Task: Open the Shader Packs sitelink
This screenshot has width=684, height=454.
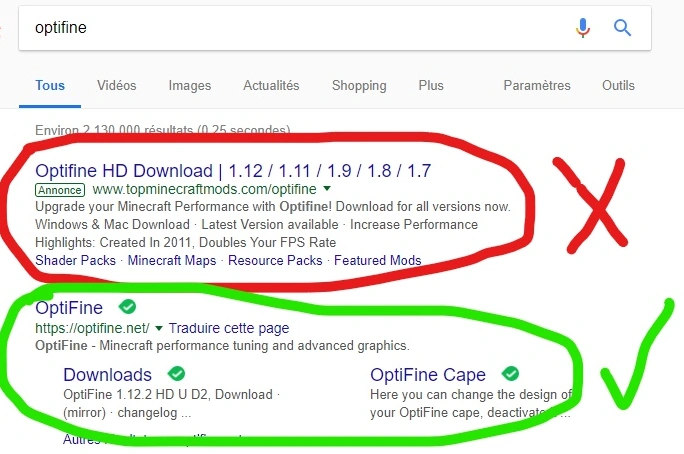Action: [x=75, y=260]
